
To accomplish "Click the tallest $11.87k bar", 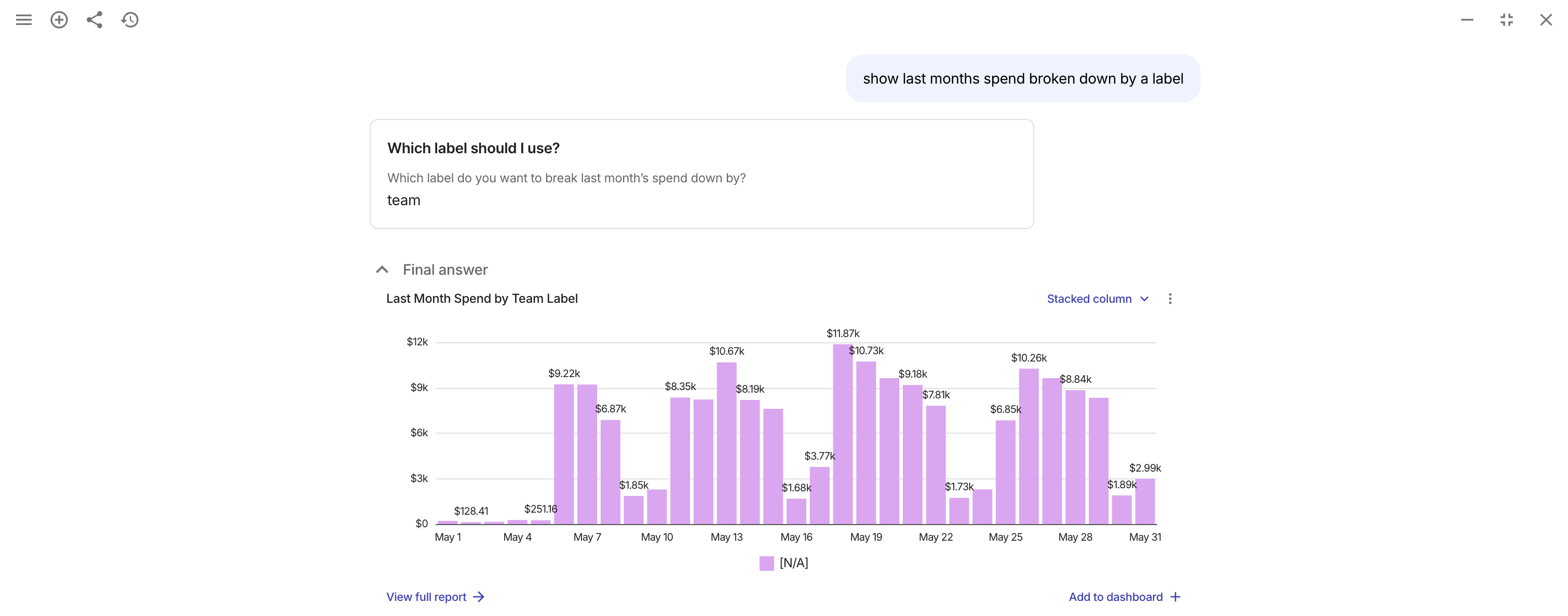I will tap(843, 434).
